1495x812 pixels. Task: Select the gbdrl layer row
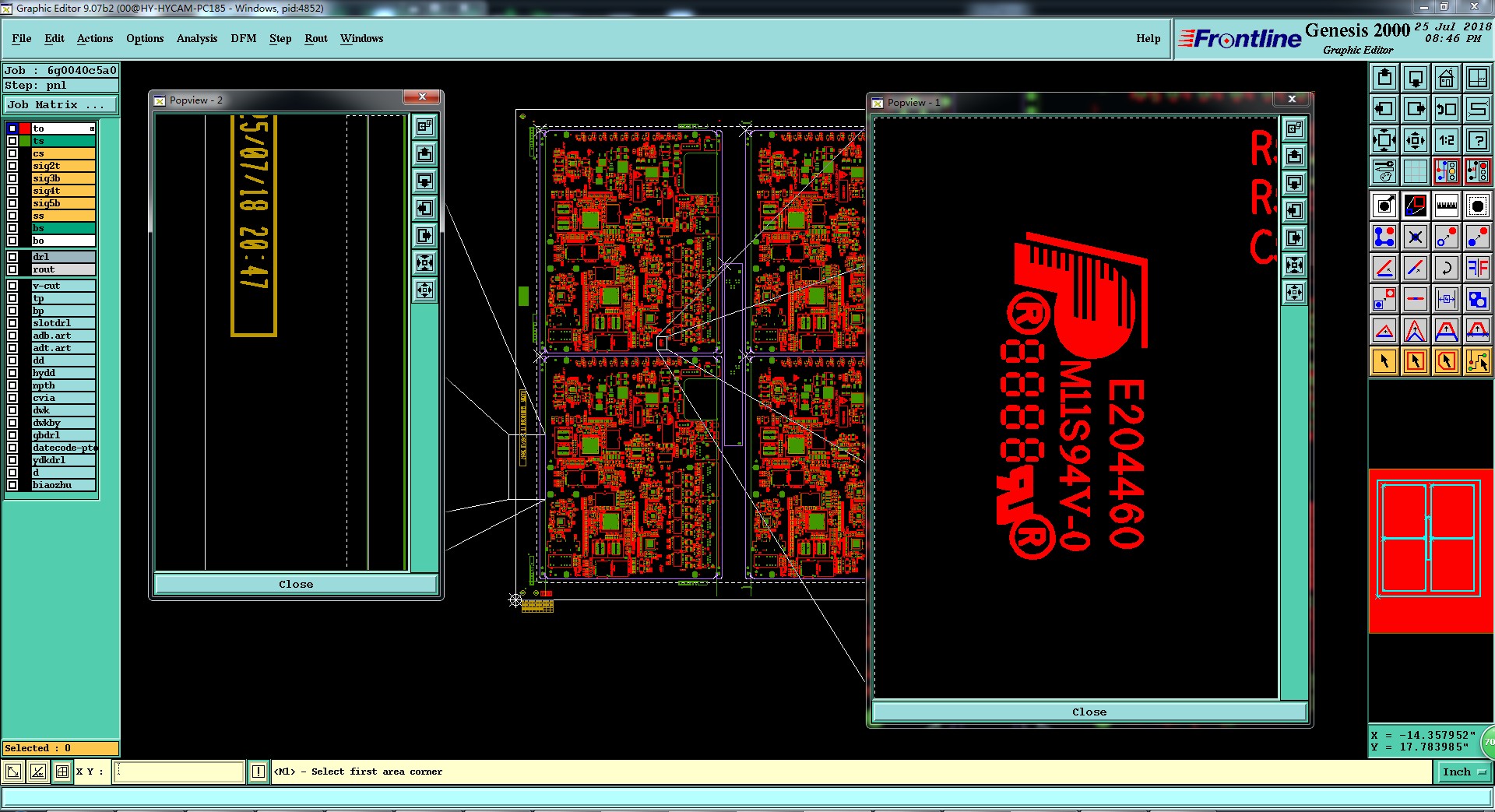63,435
